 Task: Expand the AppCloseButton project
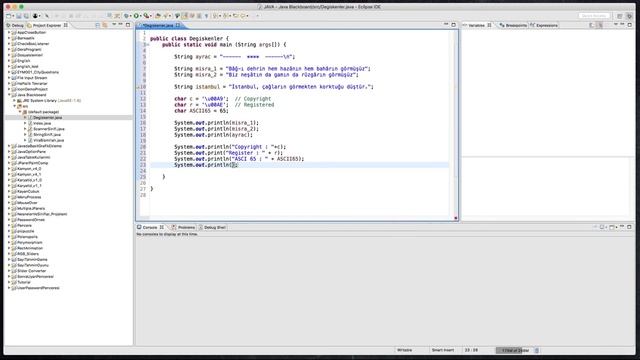pyautogui.click(x=9, y=32)
